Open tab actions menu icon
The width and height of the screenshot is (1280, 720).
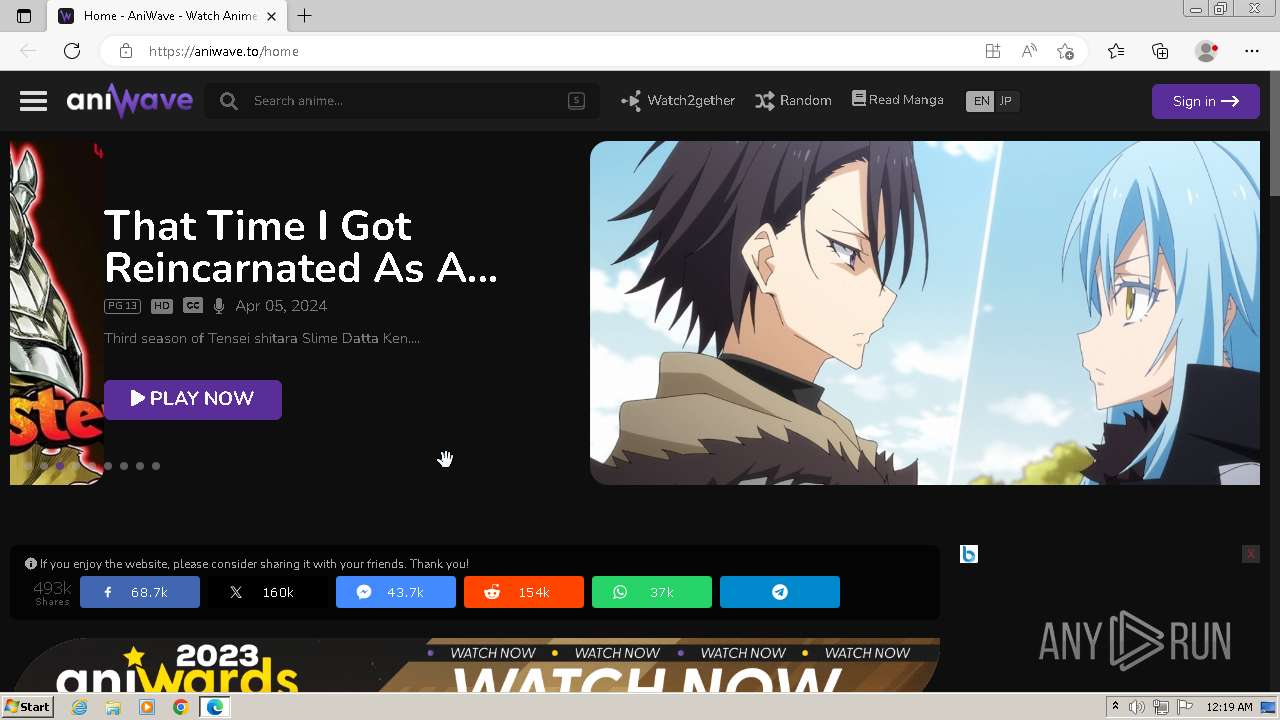click(24, 16)
